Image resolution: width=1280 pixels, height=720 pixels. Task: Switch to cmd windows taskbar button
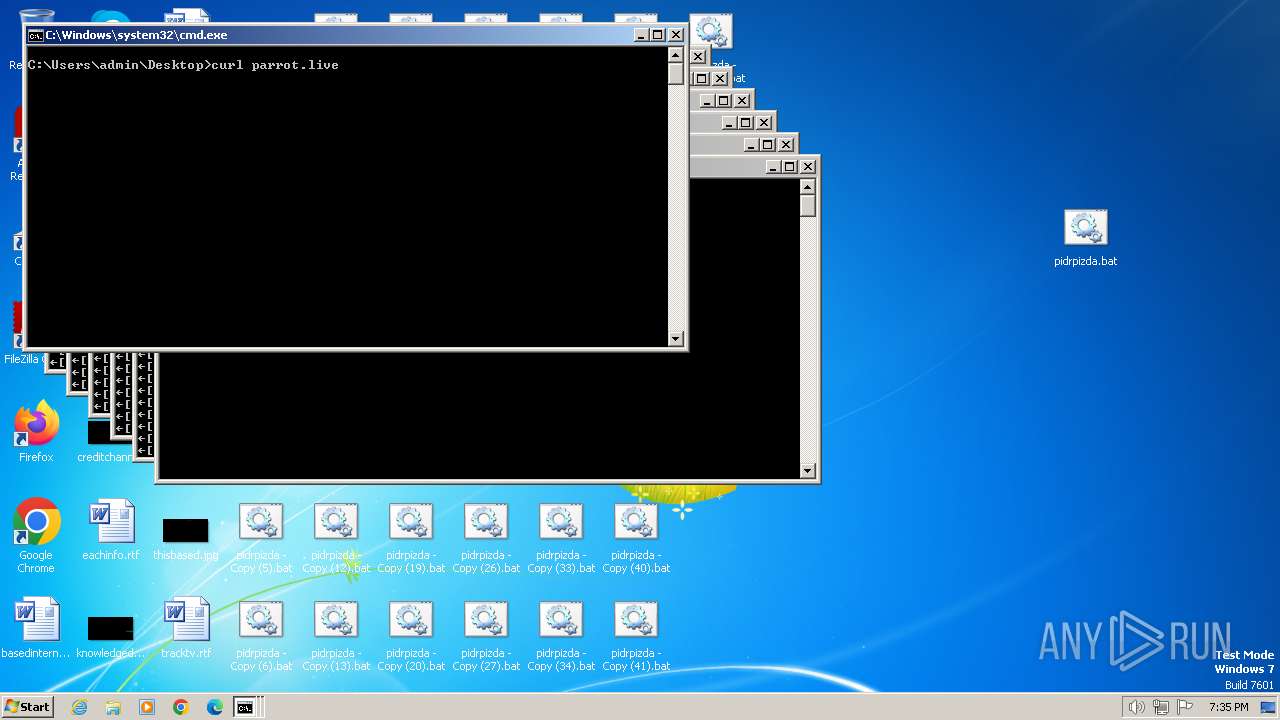pos(245,707)
